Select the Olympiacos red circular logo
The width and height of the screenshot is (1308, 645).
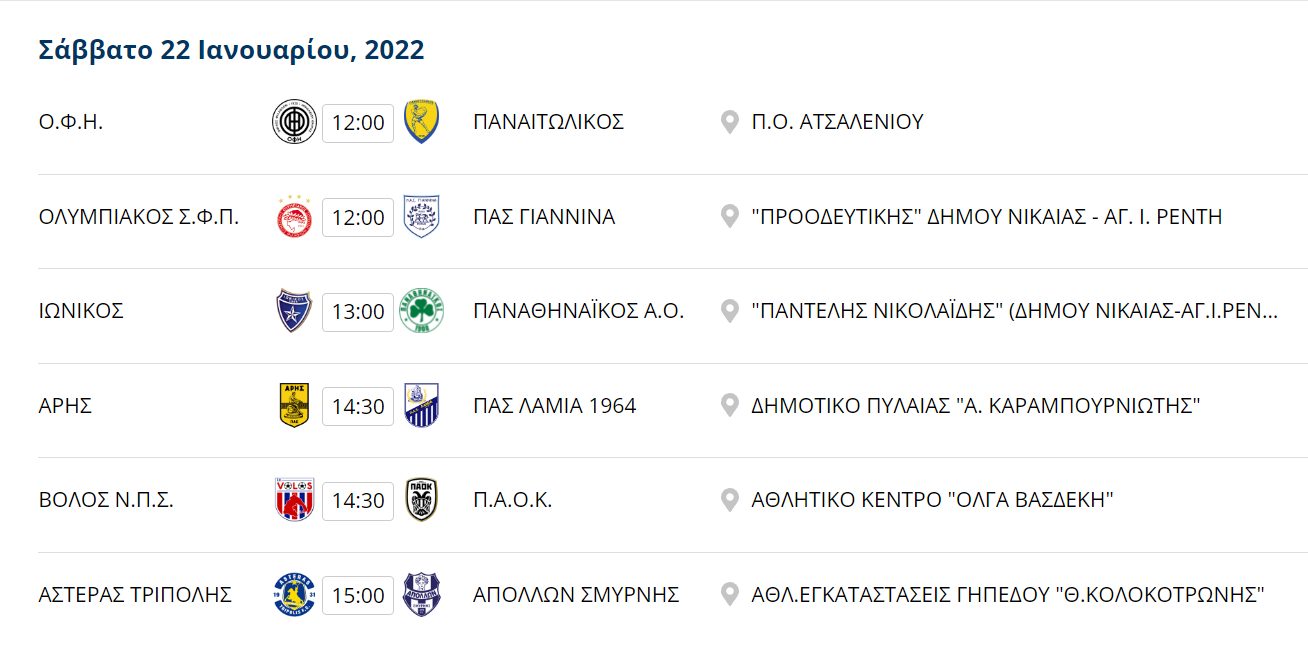click(294, 217)
